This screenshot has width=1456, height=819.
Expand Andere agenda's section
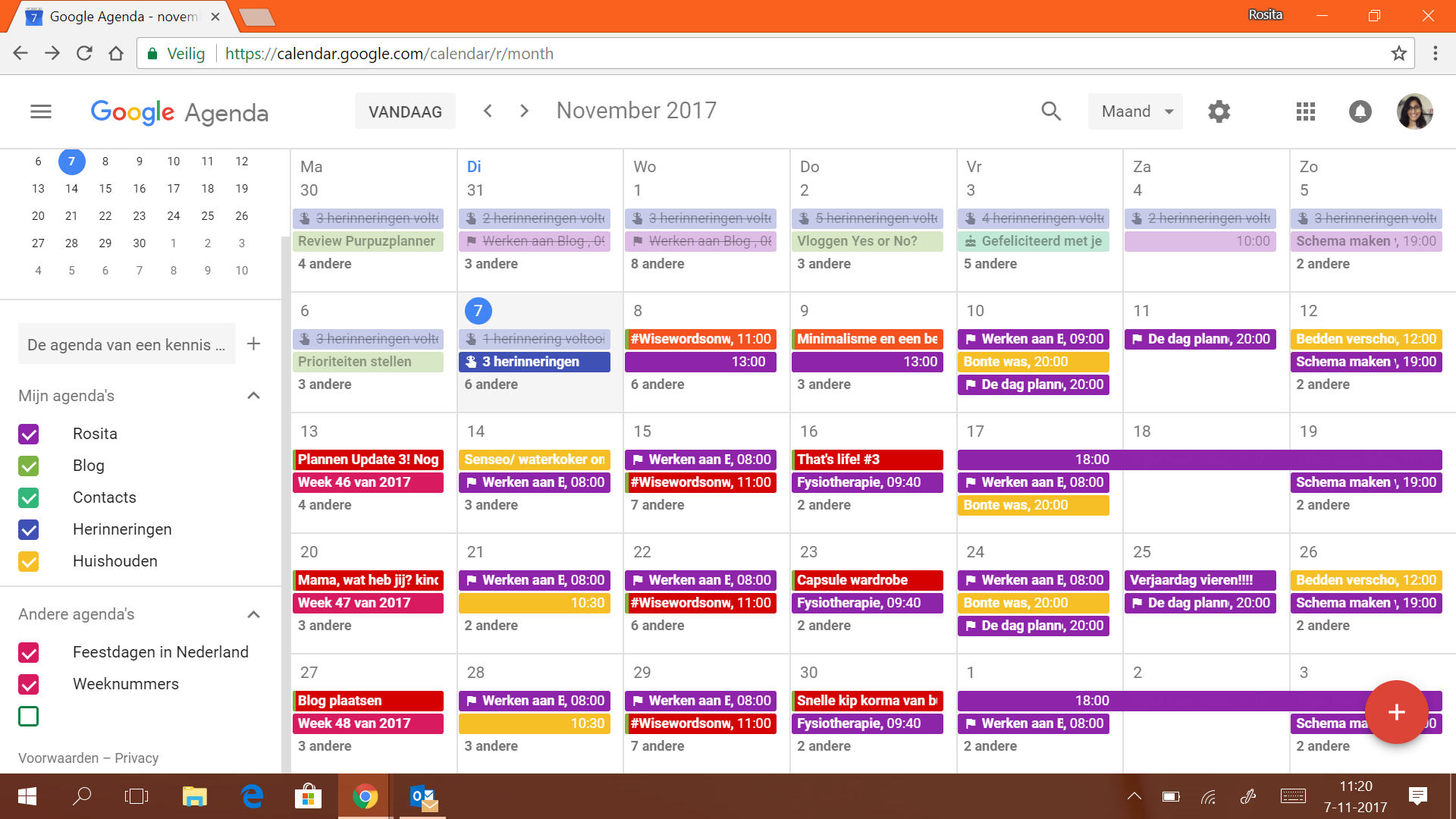click(253, 614)
